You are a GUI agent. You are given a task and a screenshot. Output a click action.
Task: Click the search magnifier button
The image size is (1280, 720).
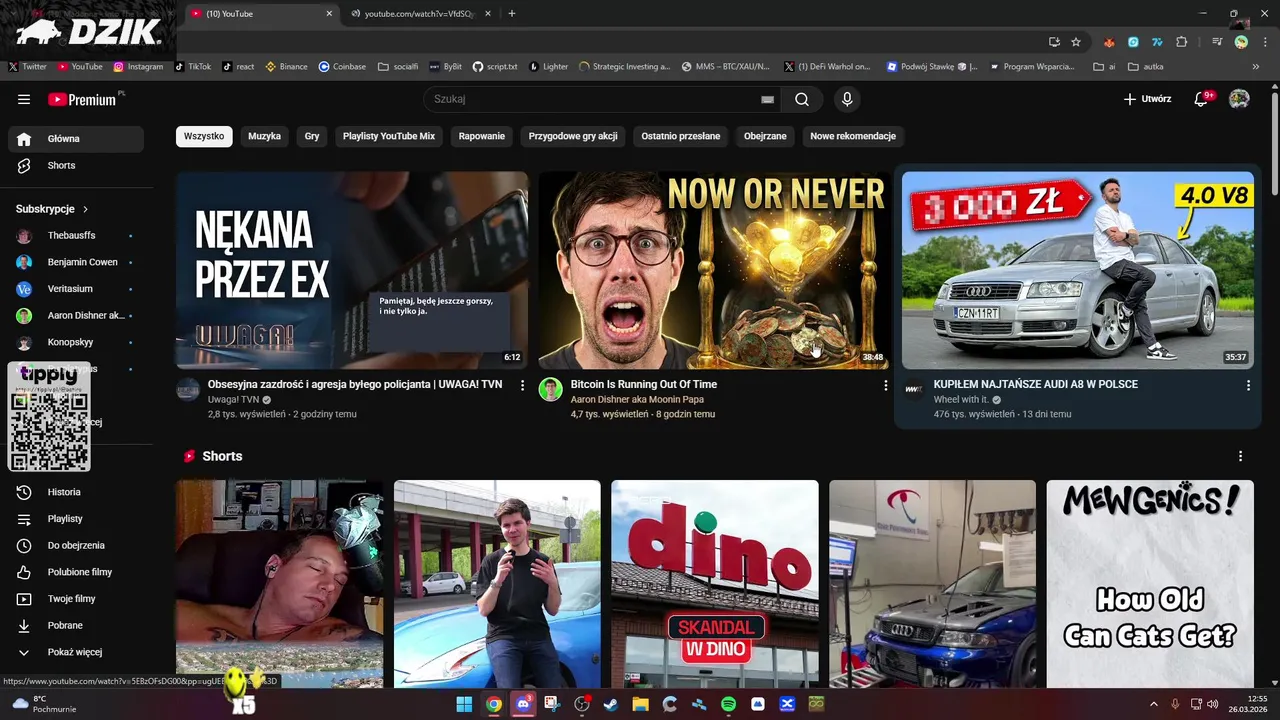[x=802, y=99]
